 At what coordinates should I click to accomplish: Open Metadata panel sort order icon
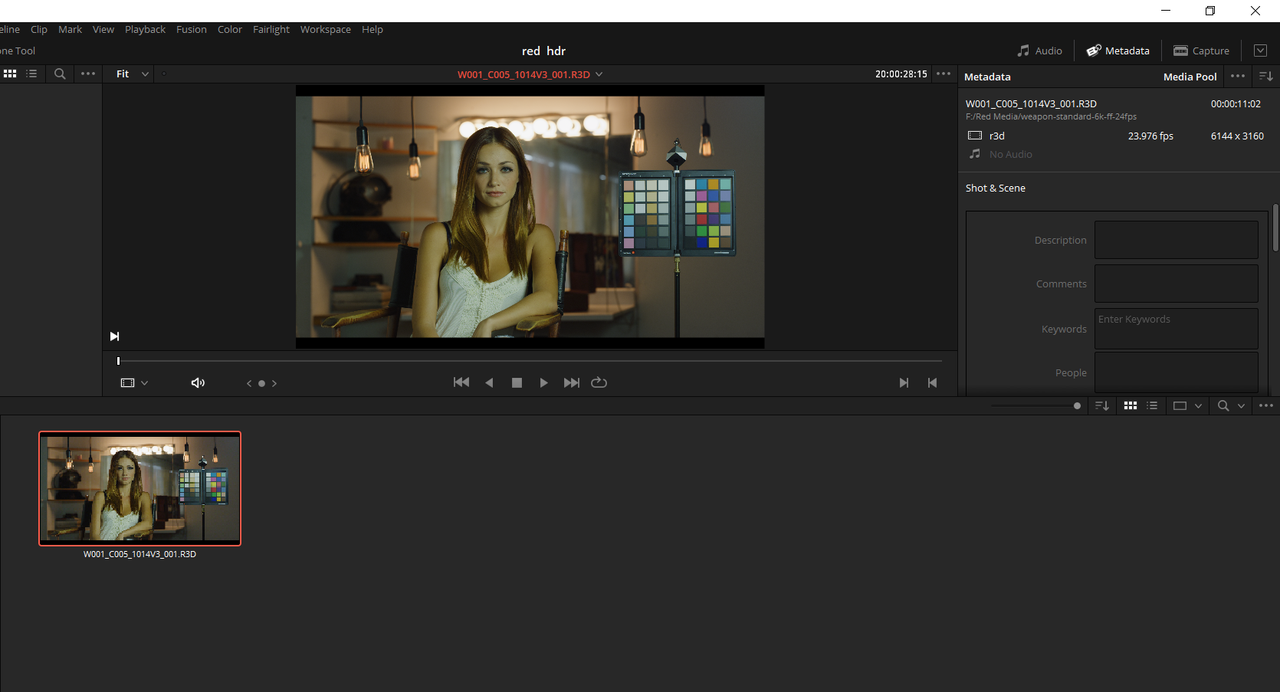tap(1266, 76)
